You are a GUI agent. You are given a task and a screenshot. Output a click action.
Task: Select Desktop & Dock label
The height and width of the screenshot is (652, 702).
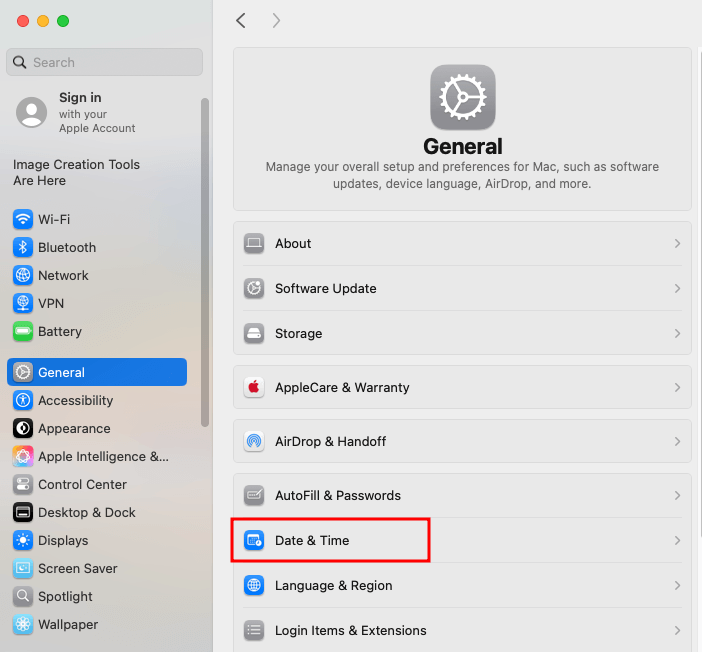tap(87, 512)
